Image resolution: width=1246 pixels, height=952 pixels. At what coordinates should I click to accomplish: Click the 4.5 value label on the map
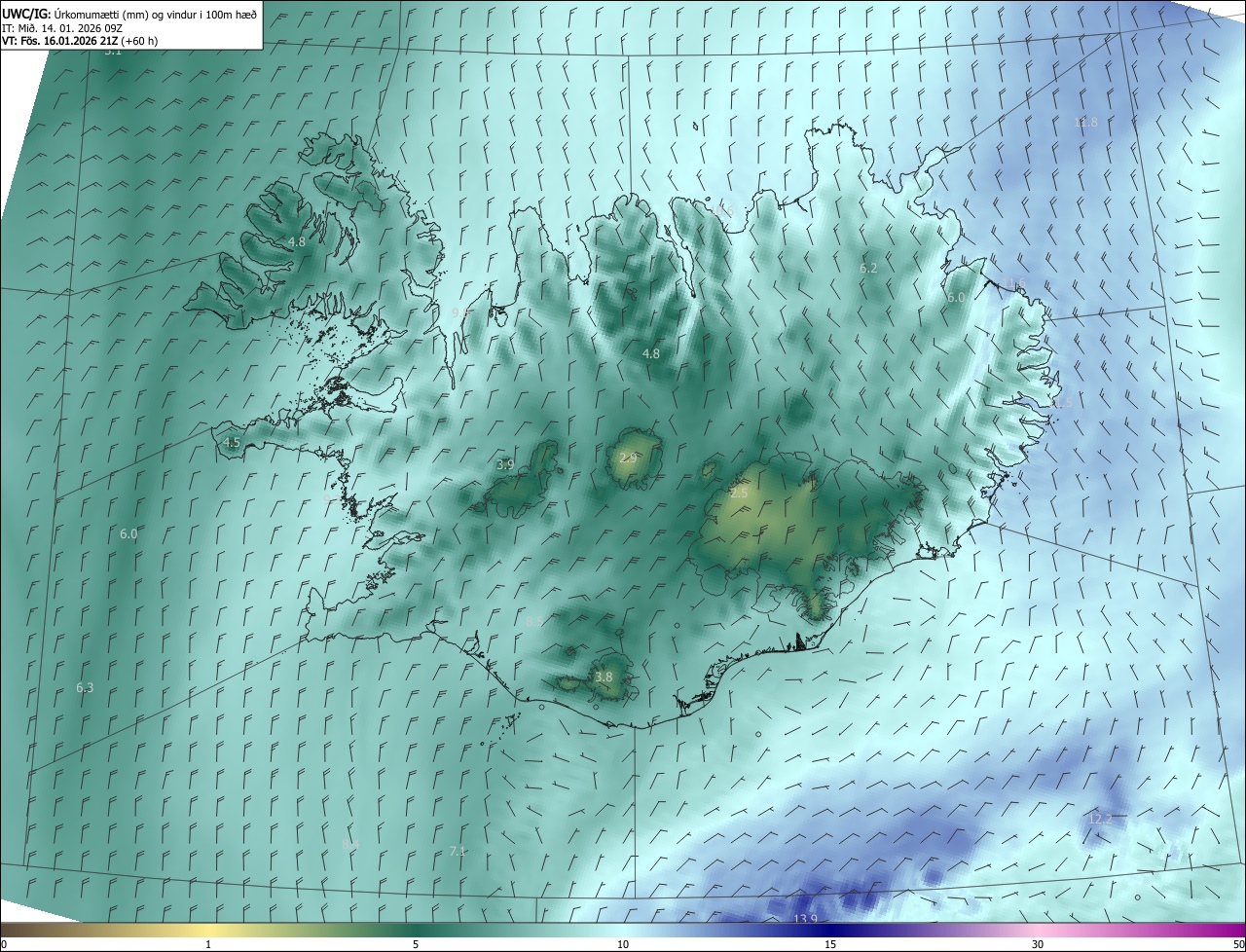point(232,443)
